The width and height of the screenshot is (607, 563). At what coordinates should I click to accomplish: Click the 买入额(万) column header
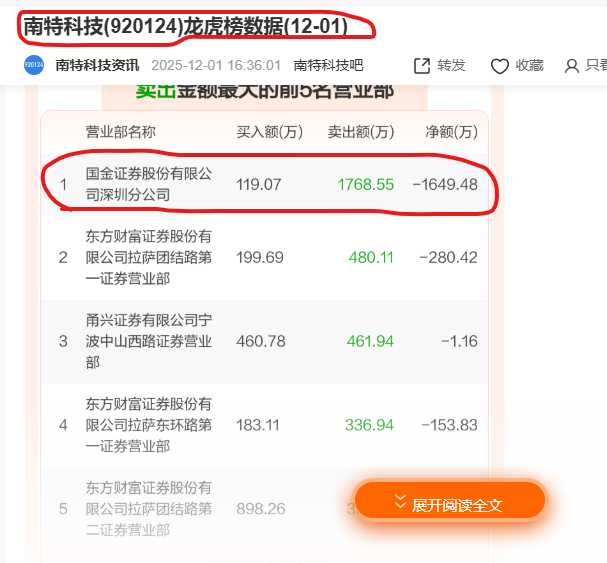pyautogui.click(x=269, y=132)
